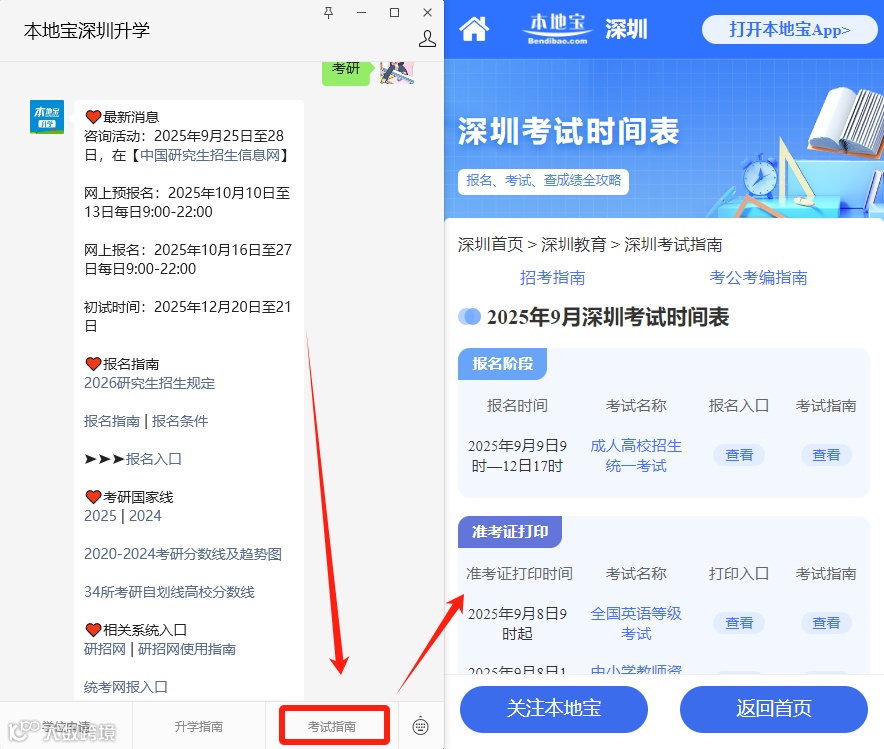
Task: Click 查看 under 报名入口 for 成人高校招生
Action: (739, 455)
